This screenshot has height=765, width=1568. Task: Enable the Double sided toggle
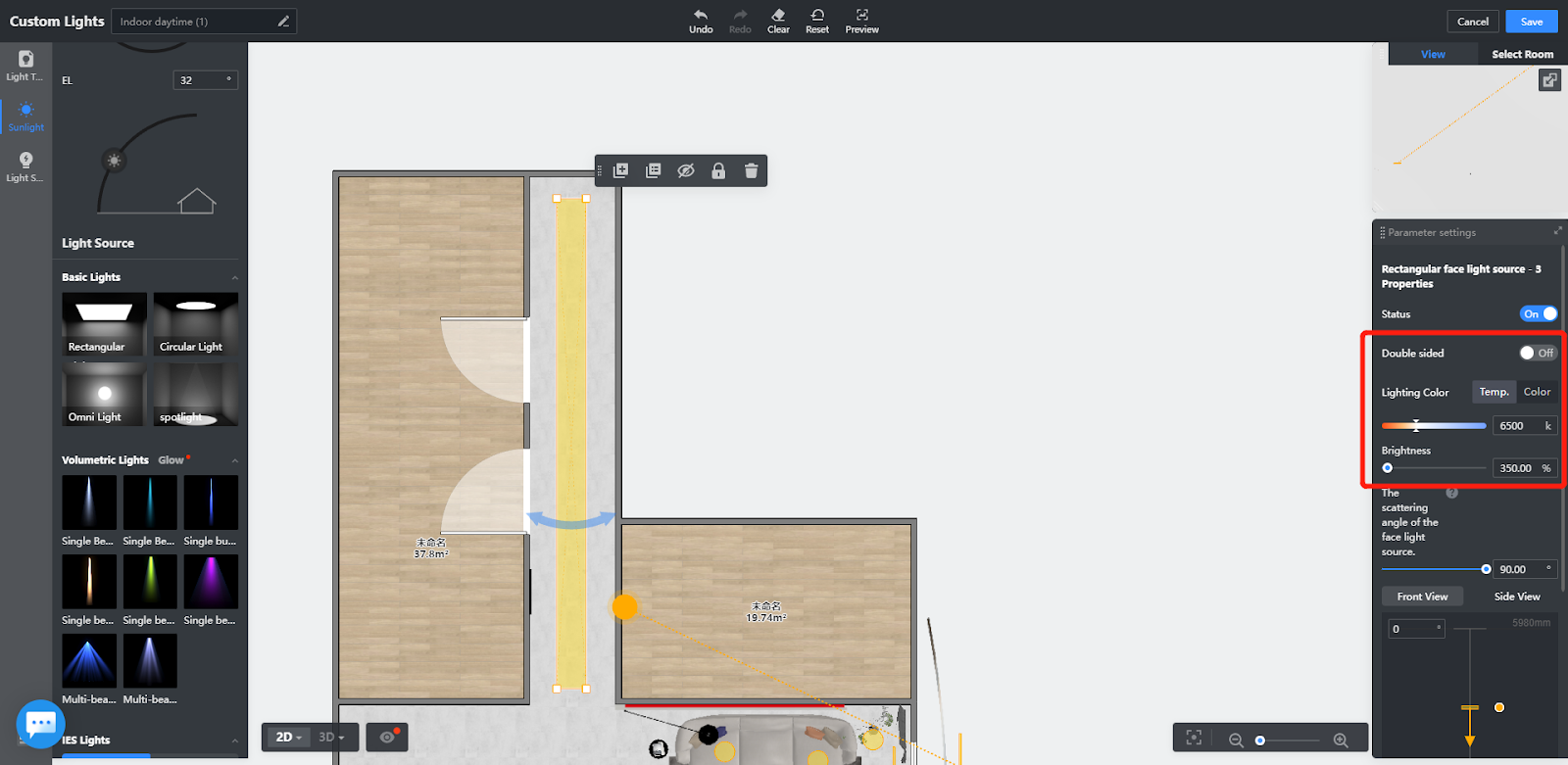click(1537, 353)
